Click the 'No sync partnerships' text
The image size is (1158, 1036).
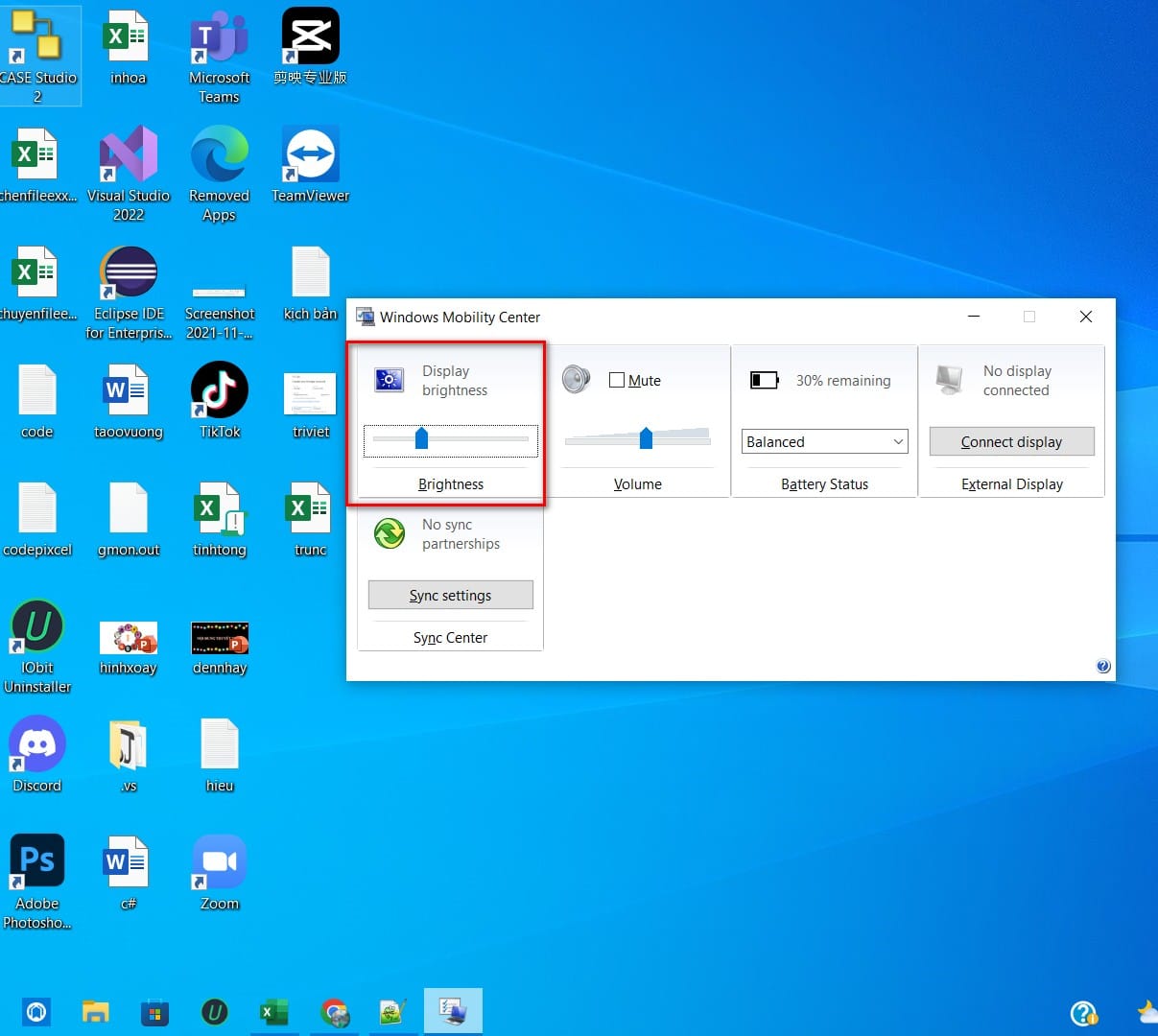(461, 534)
